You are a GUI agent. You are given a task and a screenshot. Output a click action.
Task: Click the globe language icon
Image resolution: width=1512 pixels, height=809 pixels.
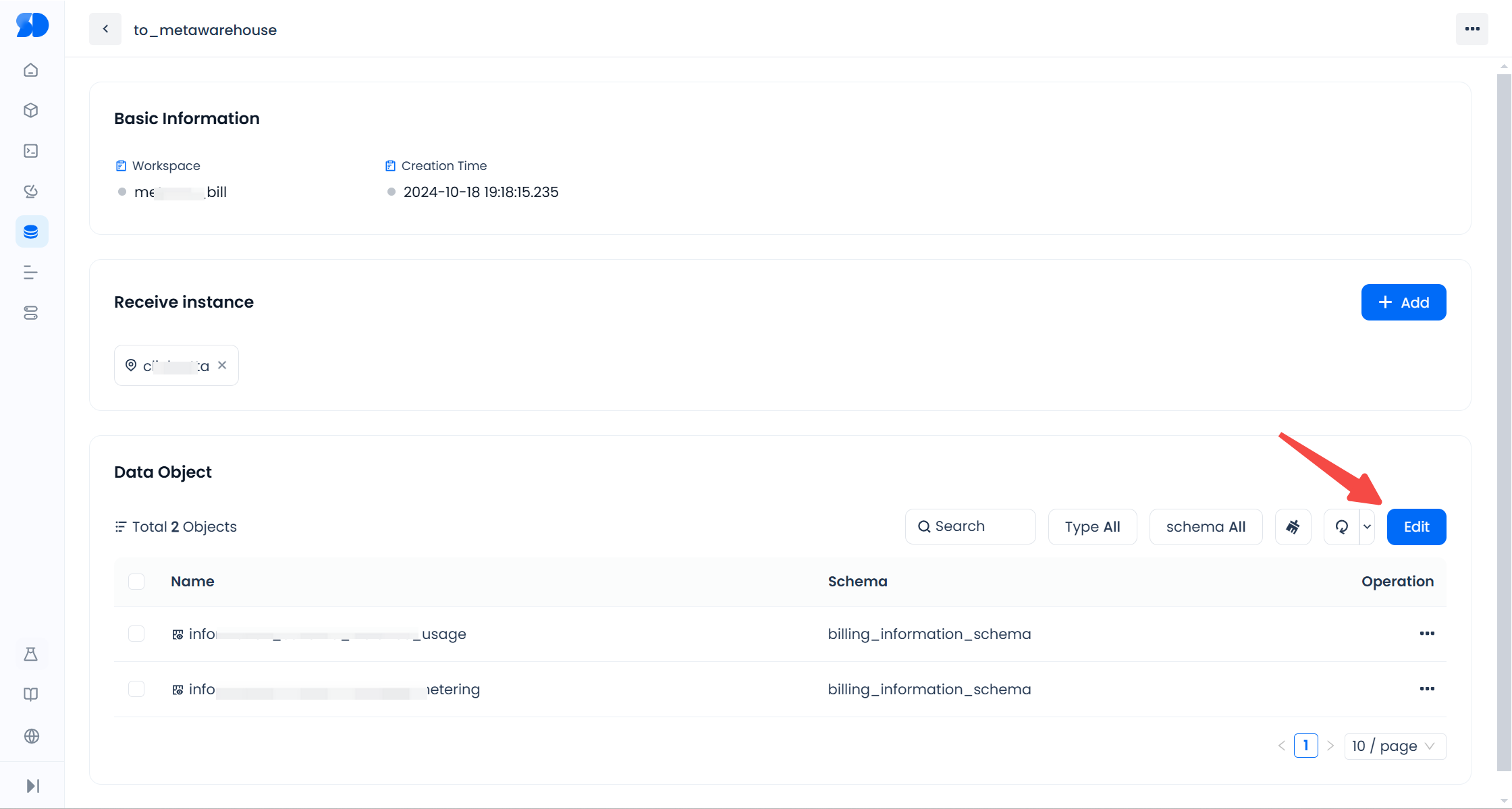coord(31,736)
